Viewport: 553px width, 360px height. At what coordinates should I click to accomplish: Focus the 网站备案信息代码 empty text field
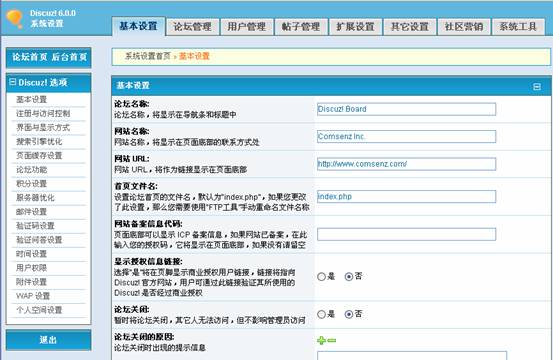[406, 234]
